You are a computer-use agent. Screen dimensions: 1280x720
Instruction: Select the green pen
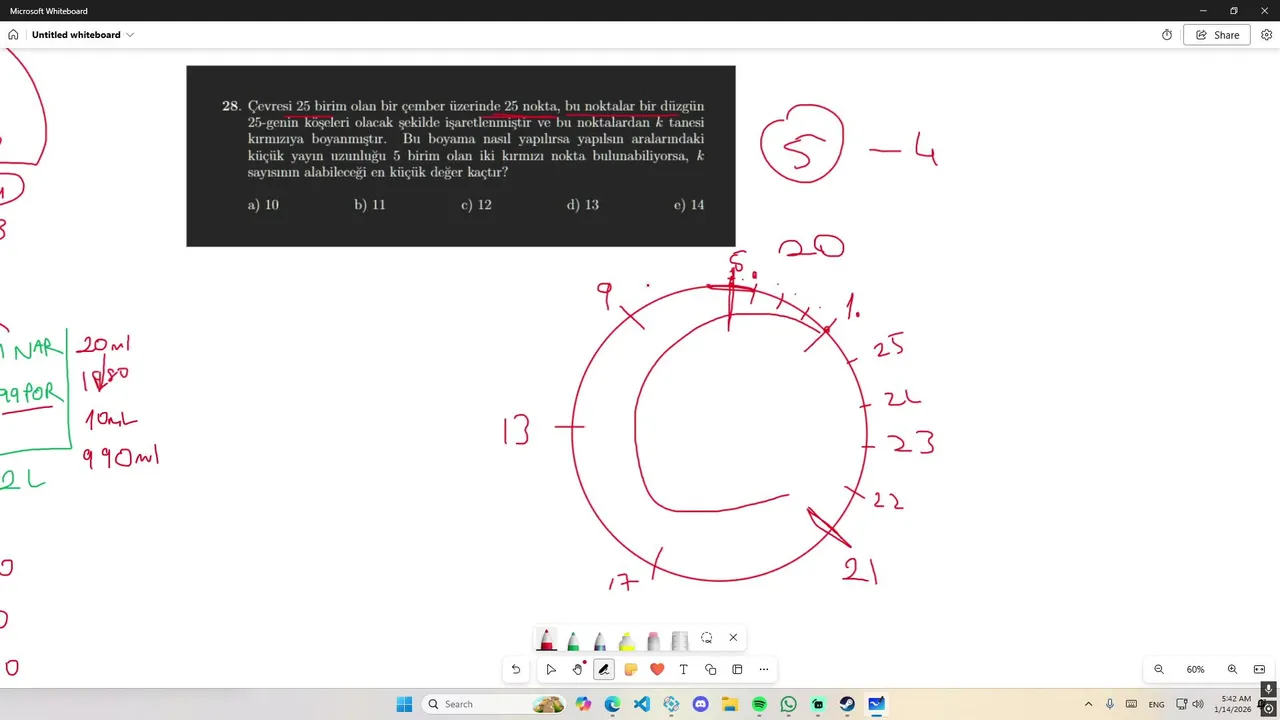pyautogui.click(x=573, y=639)
